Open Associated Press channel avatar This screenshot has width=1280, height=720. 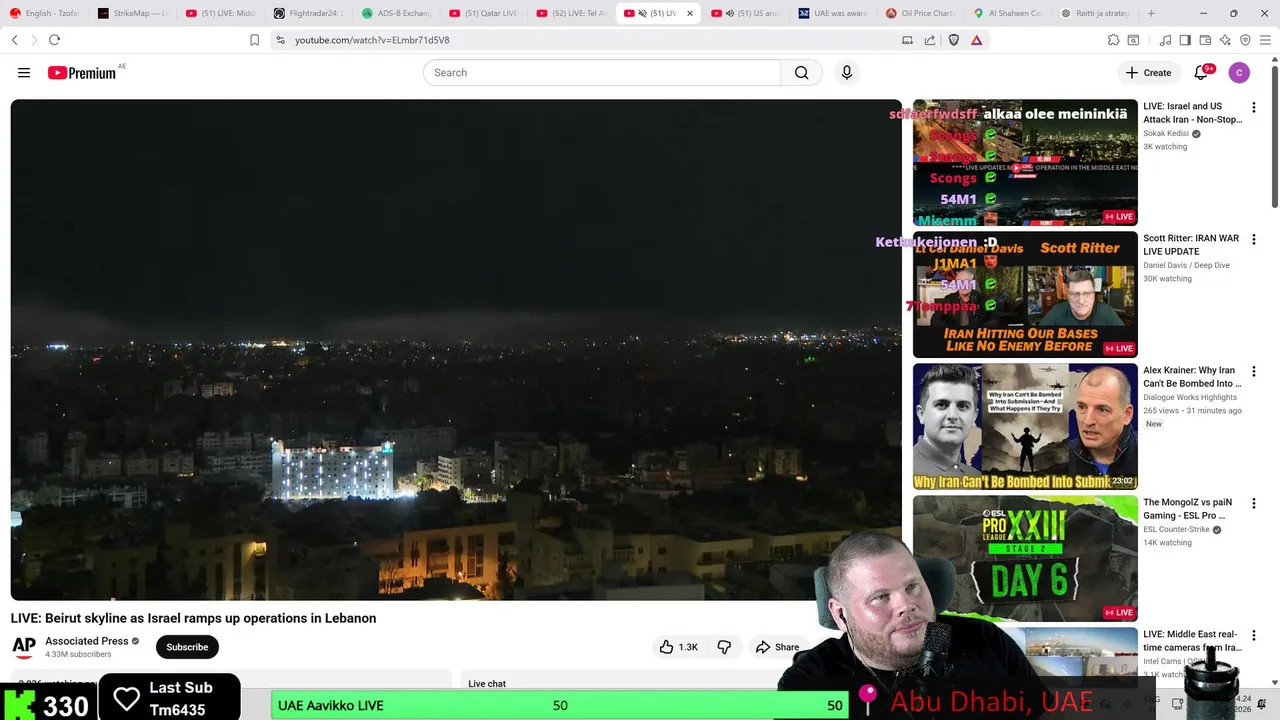[x=24, y=647]
